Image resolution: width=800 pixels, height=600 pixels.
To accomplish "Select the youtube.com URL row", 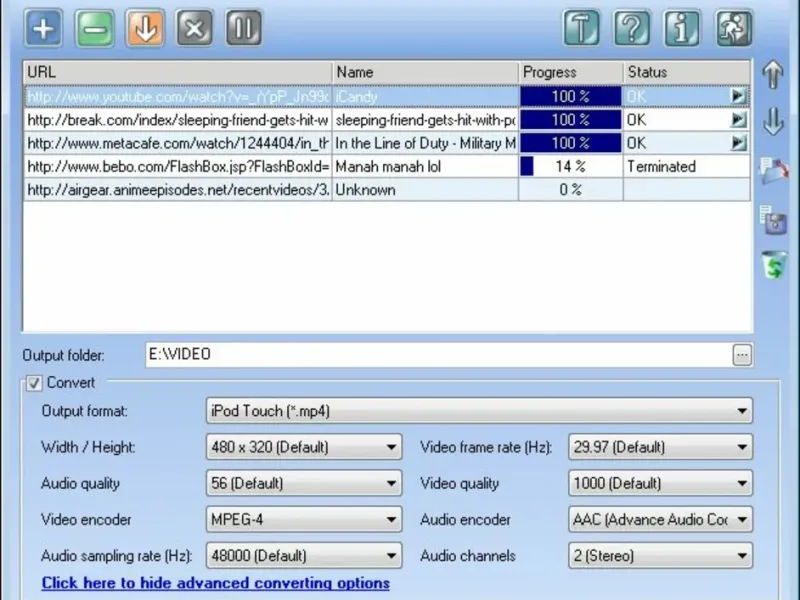I will 387,96.
